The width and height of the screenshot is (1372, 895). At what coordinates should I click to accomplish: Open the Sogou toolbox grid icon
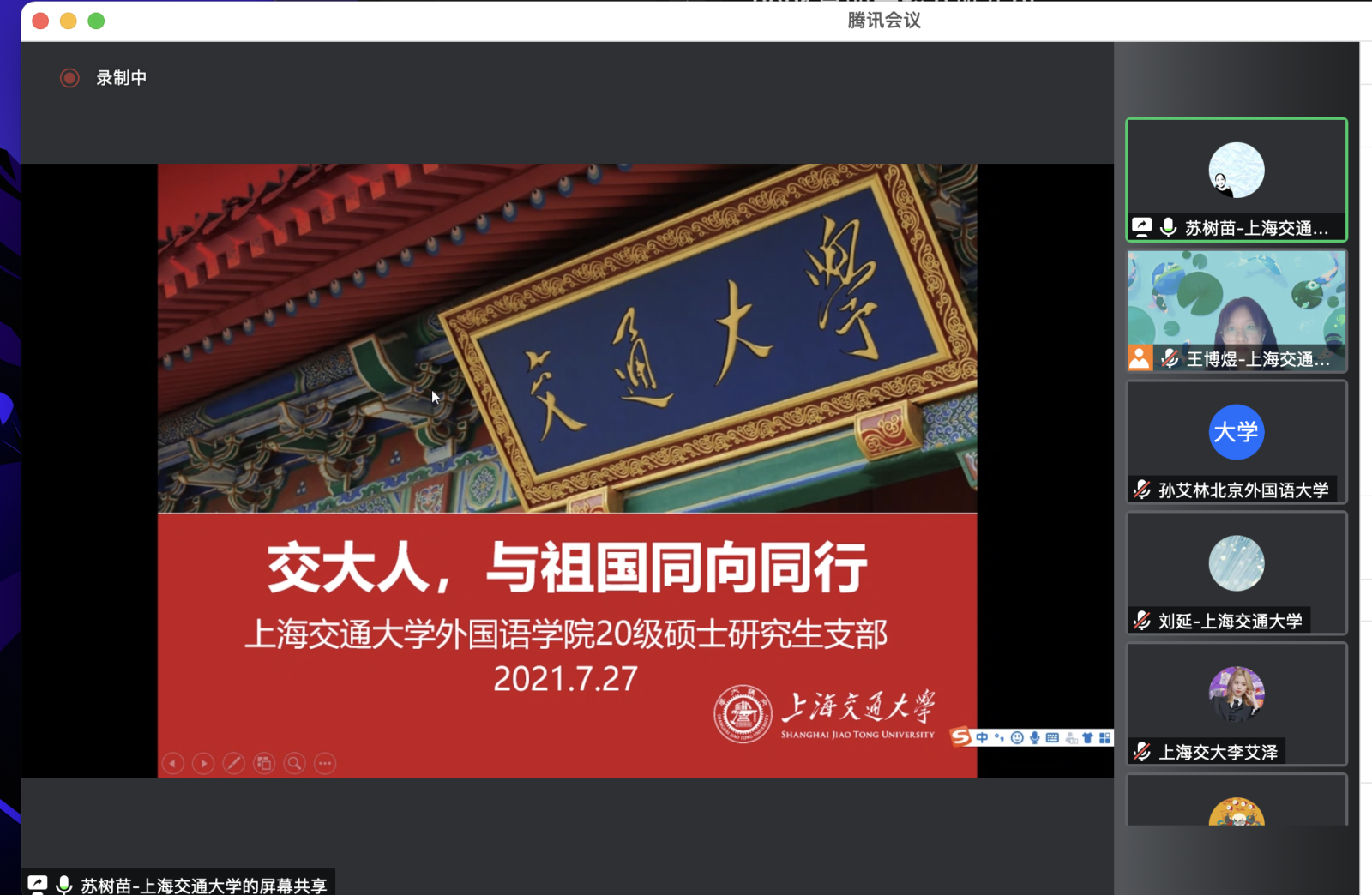pos(1104,737)
